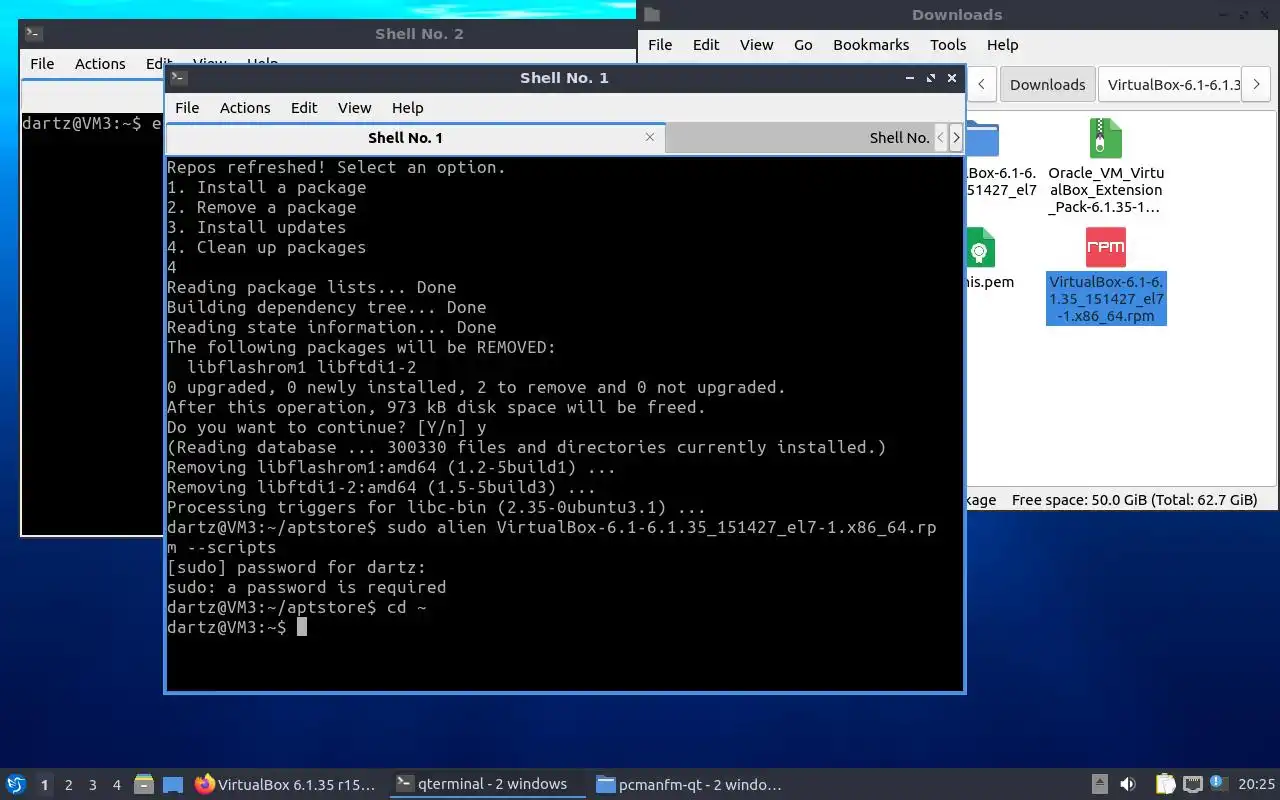Click folder icon in Downloads titlebar
The image size is (1280, 800).
pyautogui.click(x=652, y=14)
